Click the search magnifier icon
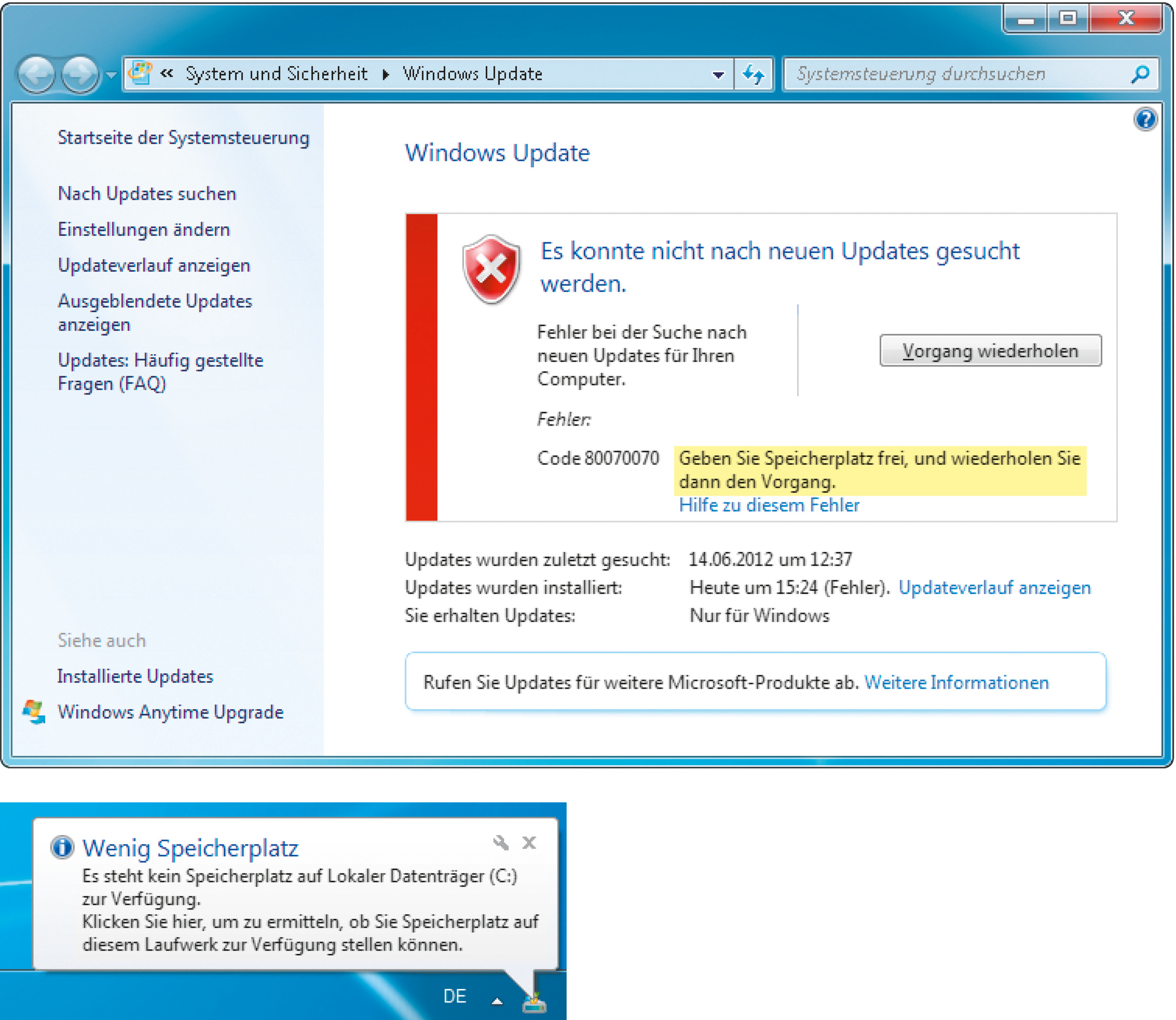The image size is (1176, 1020). [1140, 74]
